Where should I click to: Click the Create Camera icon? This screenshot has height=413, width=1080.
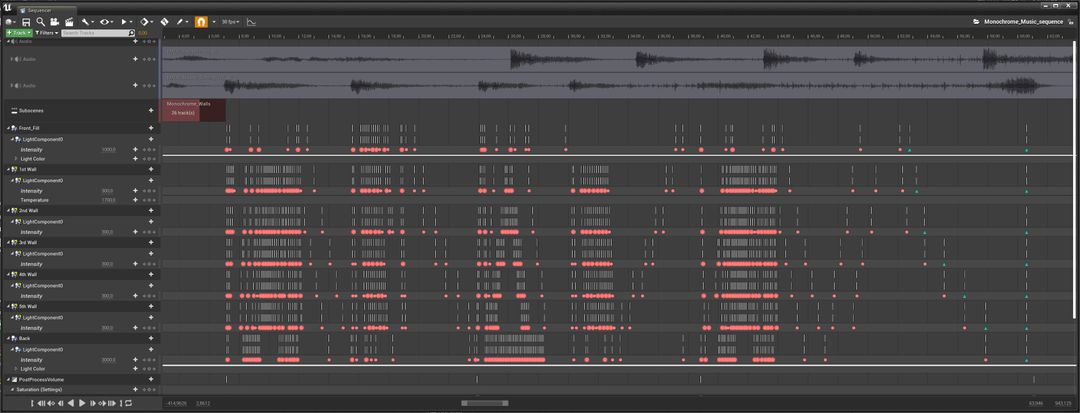click(55, 21)
